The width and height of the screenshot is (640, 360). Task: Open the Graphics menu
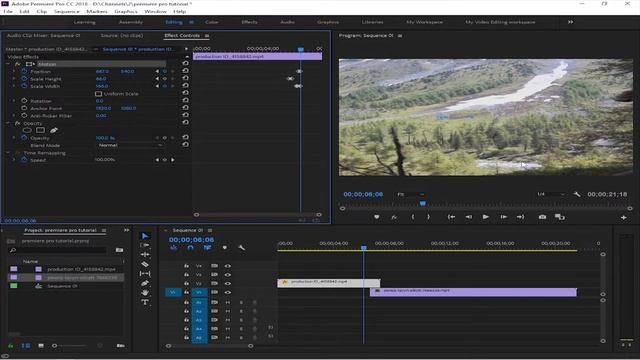[126, 11]
